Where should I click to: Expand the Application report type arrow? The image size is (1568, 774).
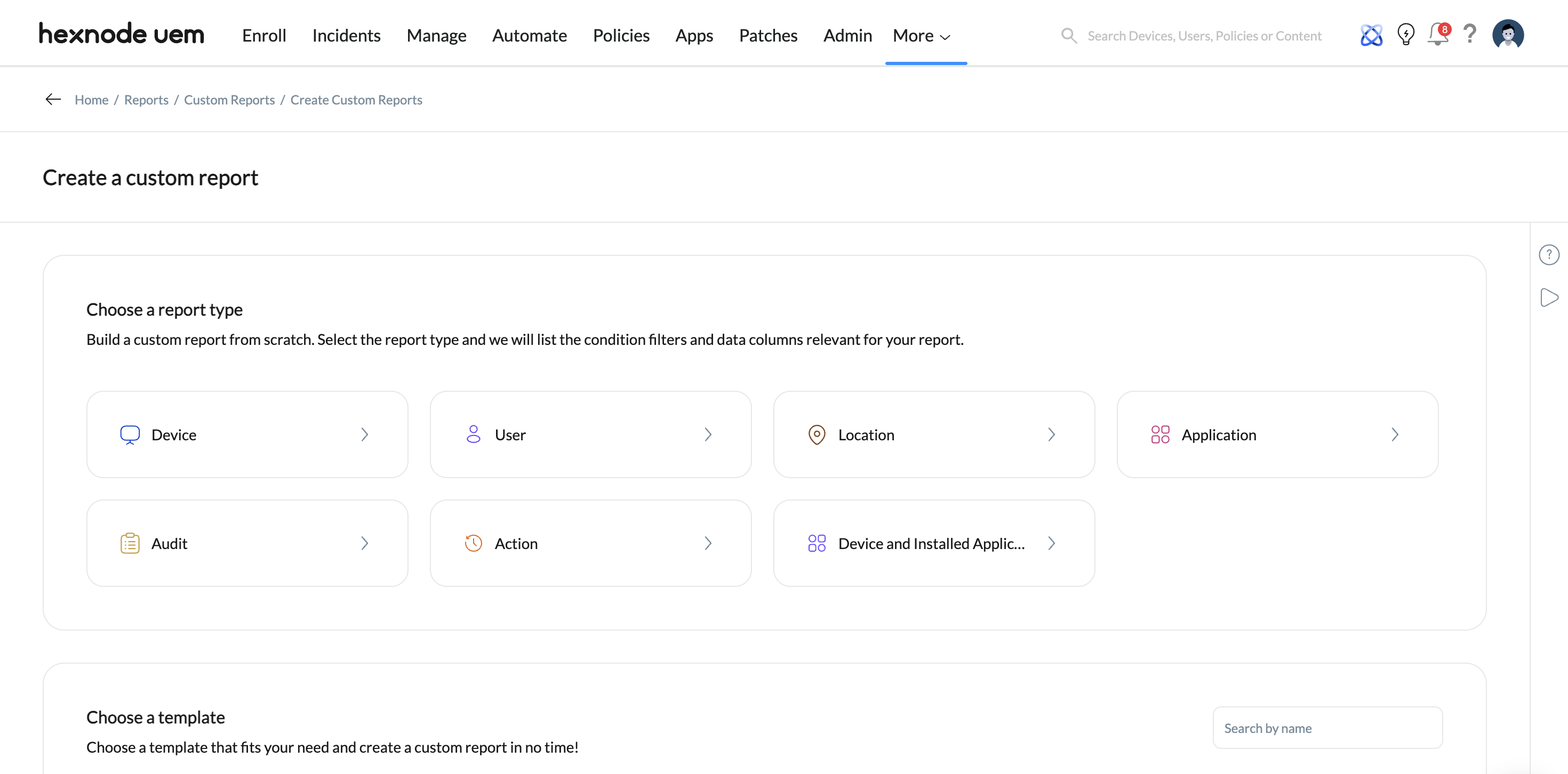pos(1395,434)
